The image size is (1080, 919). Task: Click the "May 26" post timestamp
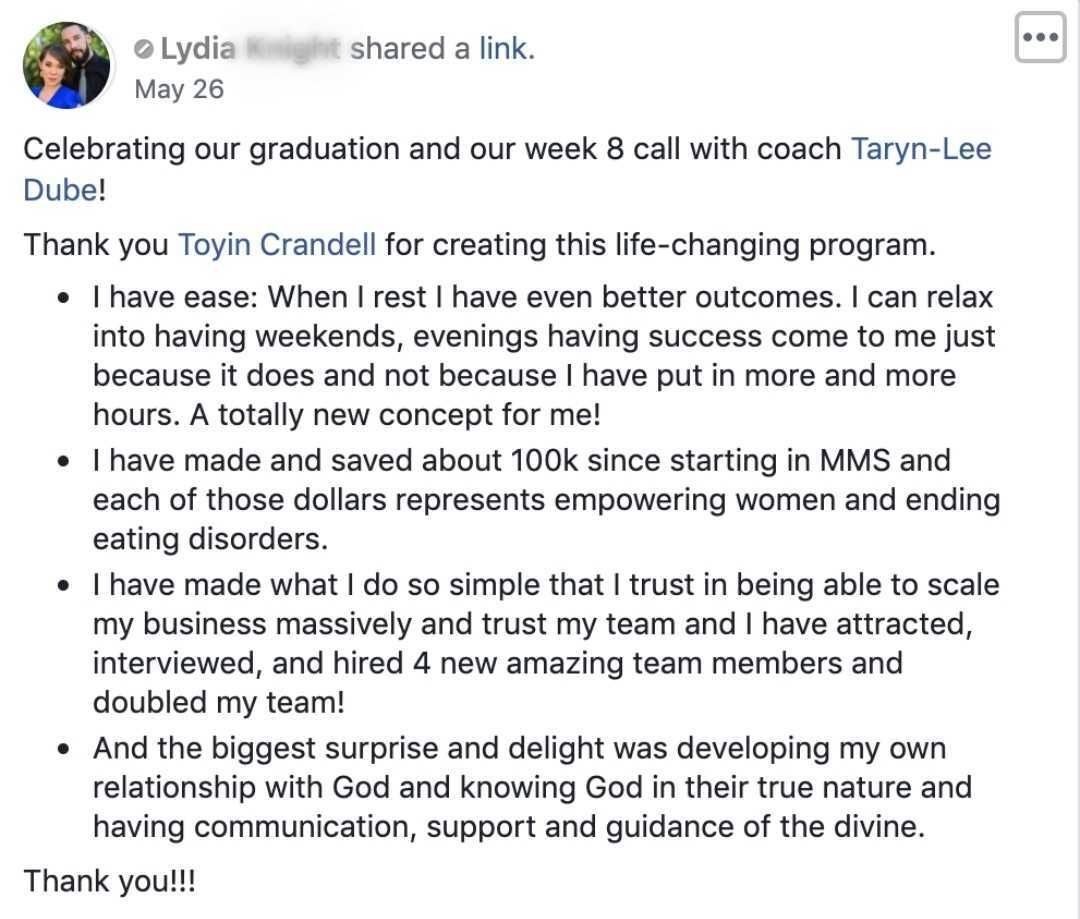click(x=178, y=89)
